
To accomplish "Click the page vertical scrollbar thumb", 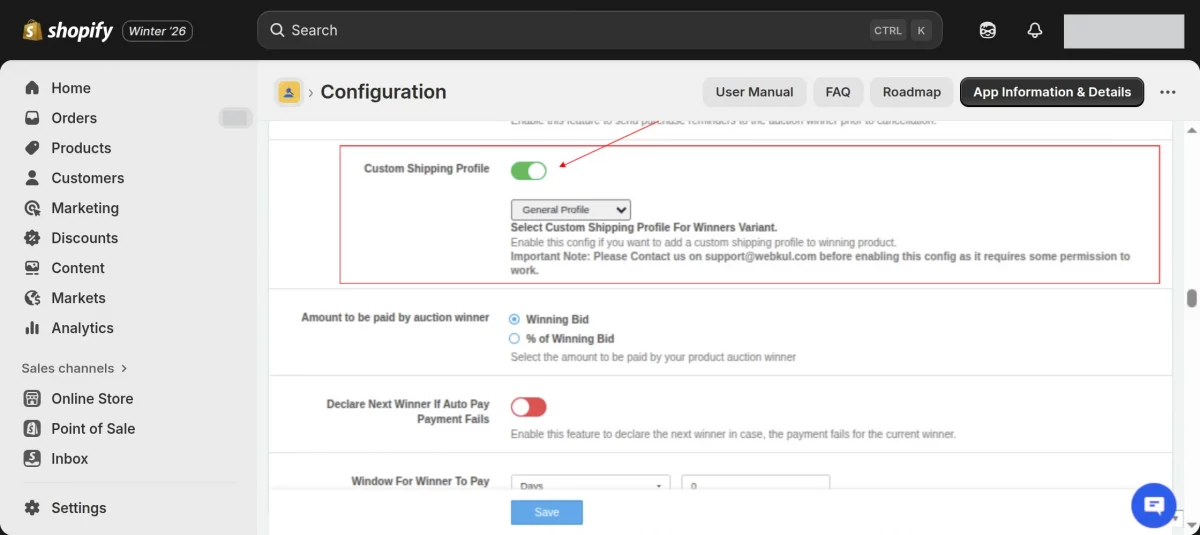I will [x=1191, y=298].
